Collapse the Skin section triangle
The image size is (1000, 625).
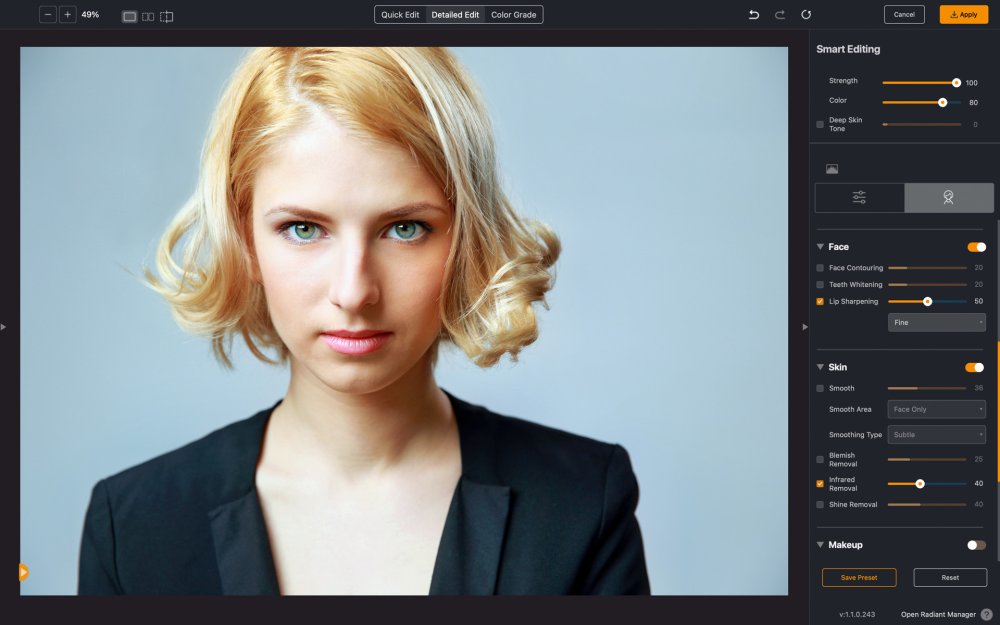coord(820,367)
